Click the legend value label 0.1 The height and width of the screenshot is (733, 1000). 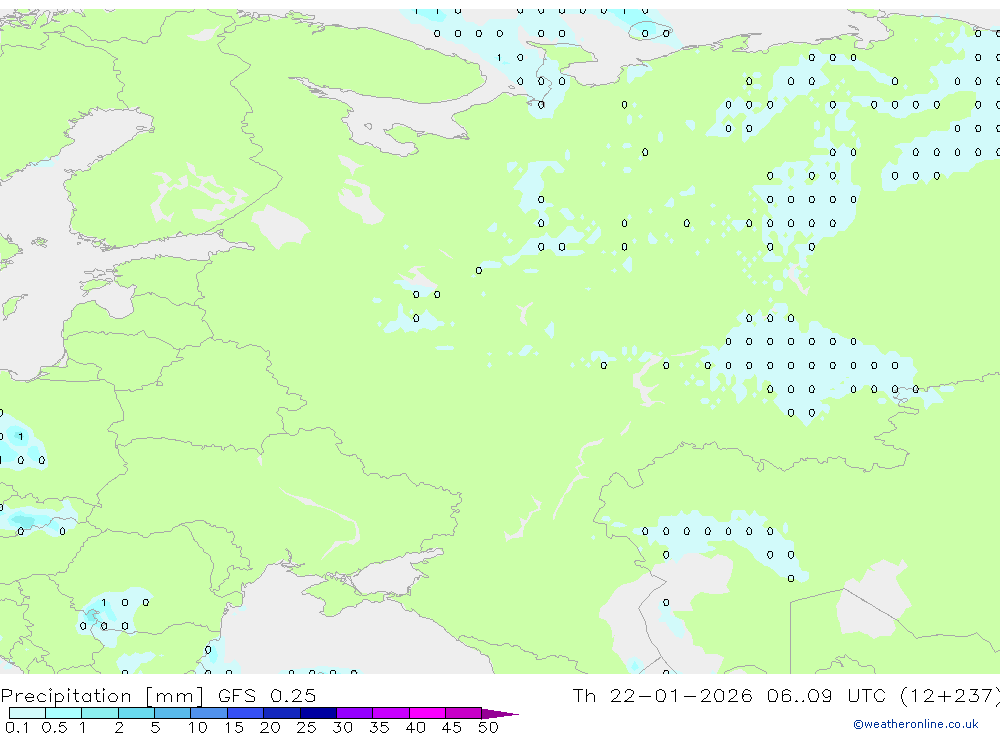(x=17, y=727)
